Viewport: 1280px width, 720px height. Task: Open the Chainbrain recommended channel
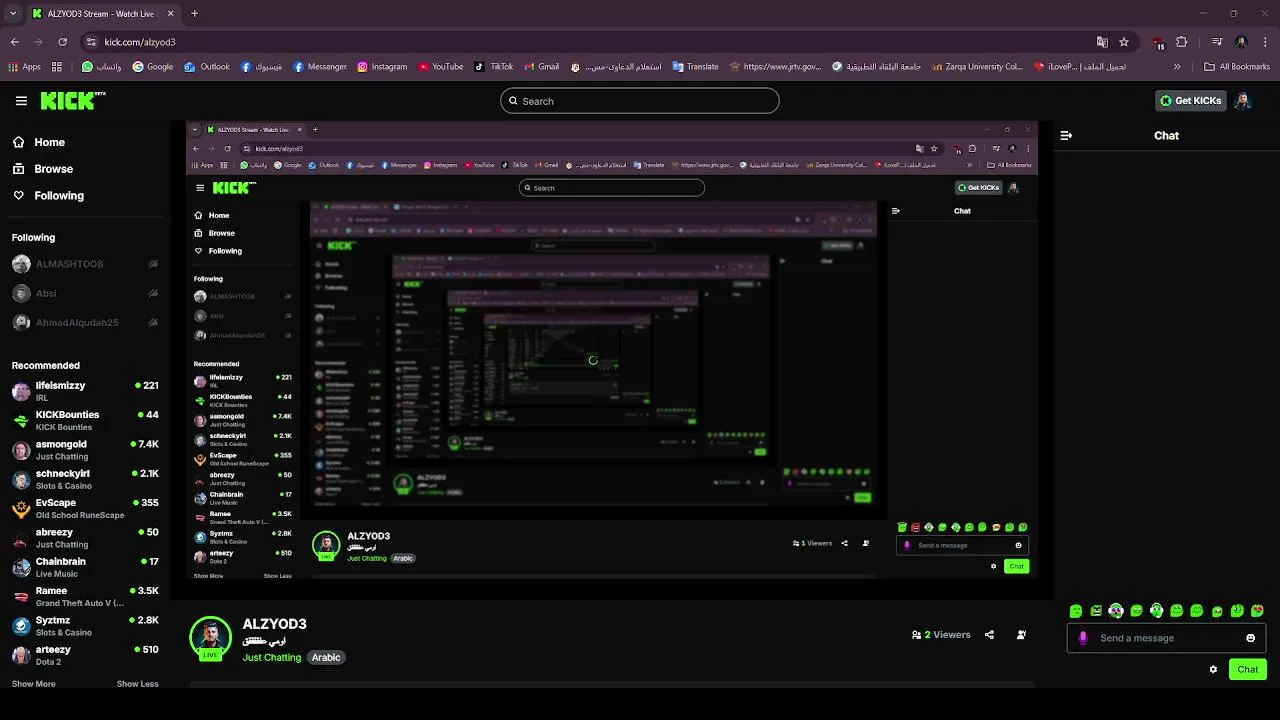point(85,567)
